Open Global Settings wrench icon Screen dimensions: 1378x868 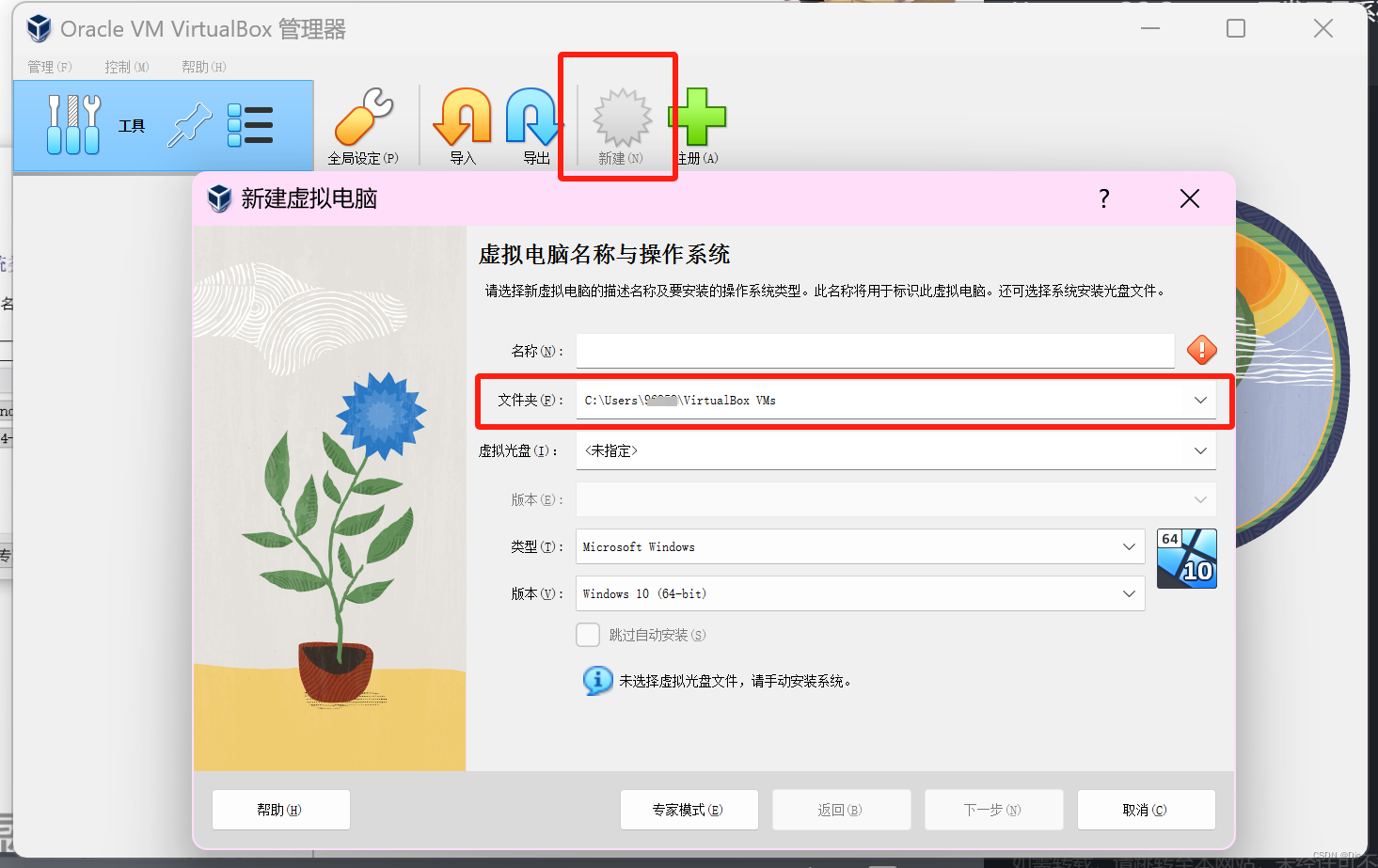coord(364,117)
